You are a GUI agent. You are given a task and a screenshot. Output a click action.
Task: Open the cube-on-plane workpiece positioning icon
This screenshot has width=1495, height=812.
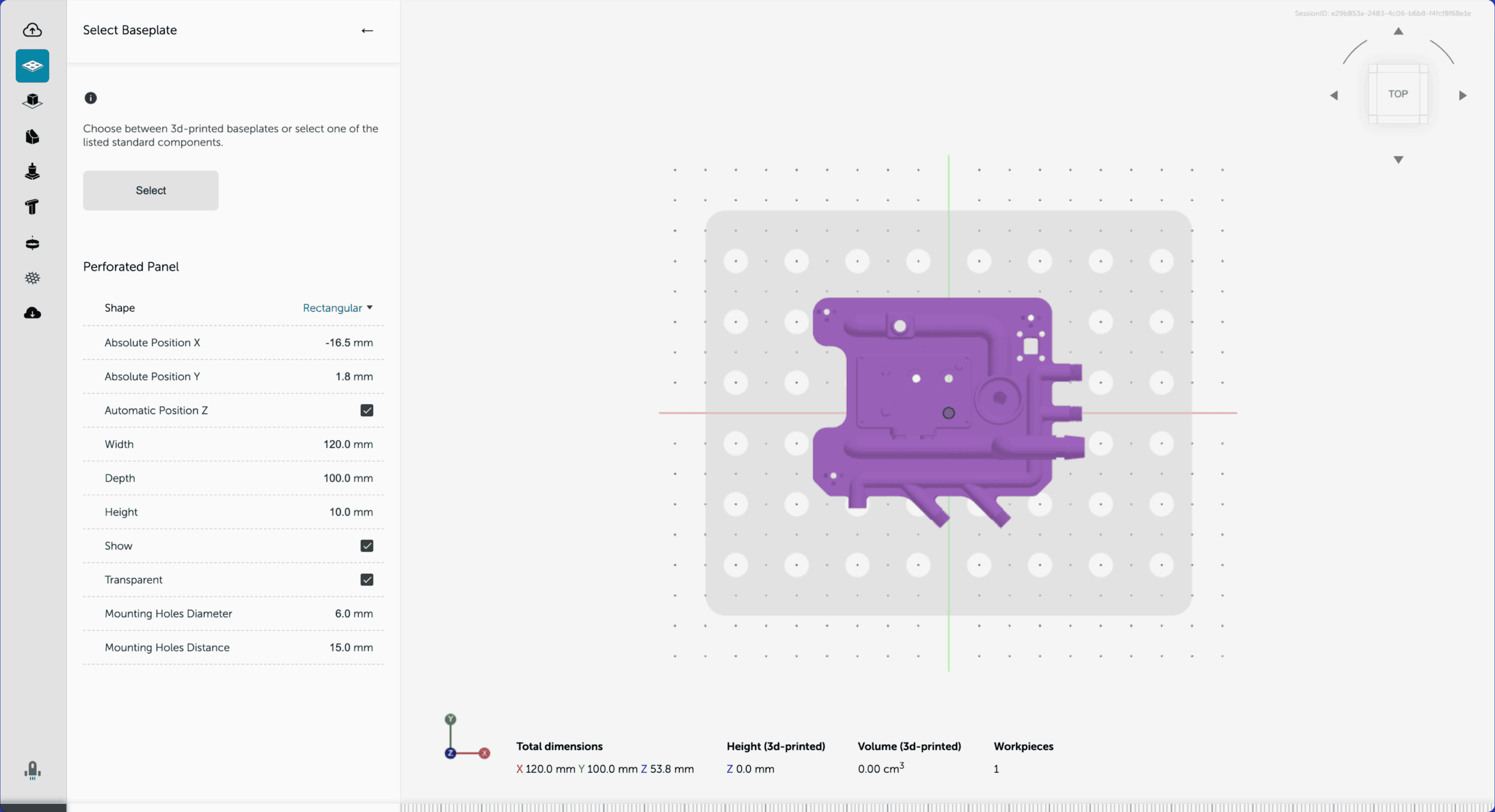pyautogui.click(x=32, y=101)
